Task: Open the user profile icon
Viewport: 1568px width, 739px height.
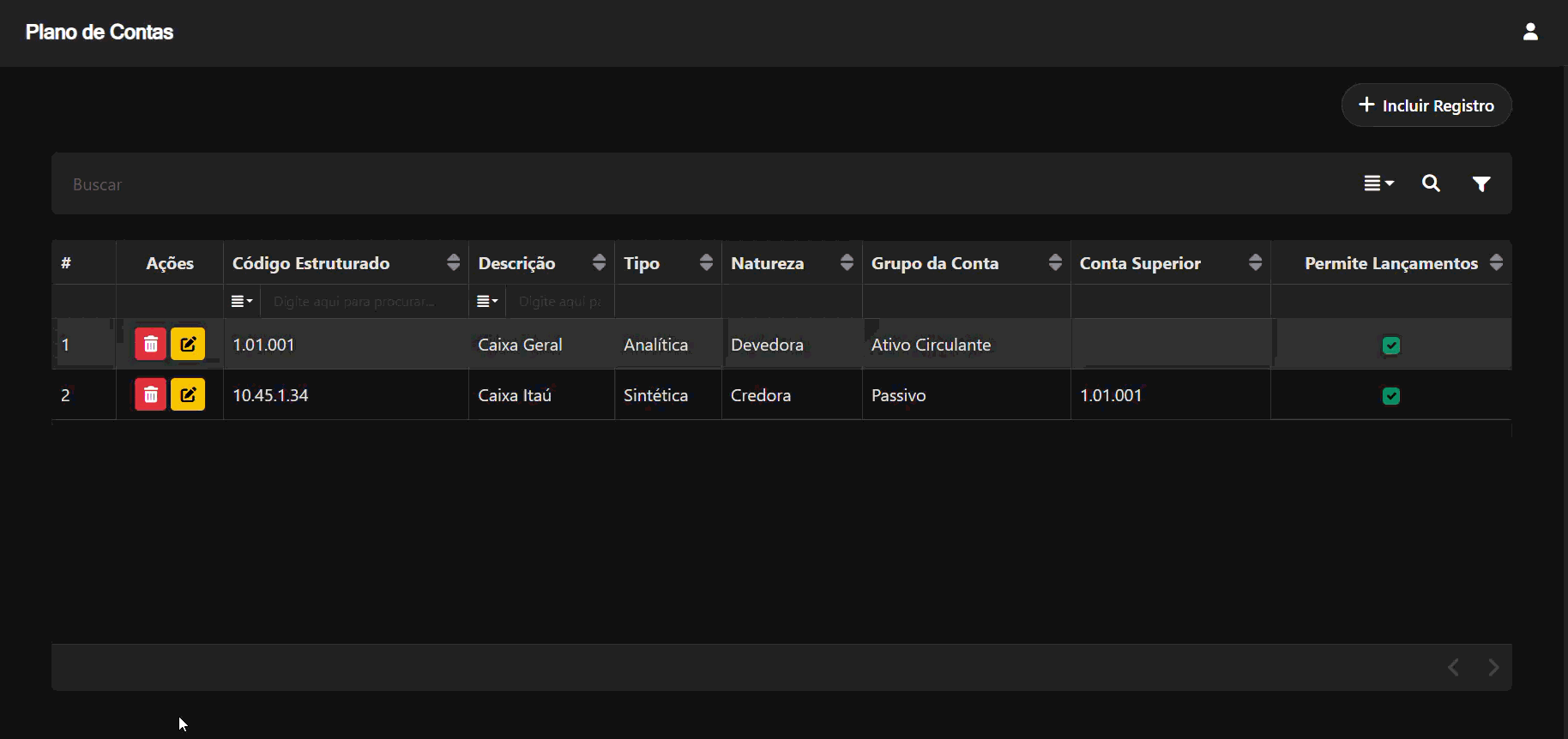Action: (1530, 32)
